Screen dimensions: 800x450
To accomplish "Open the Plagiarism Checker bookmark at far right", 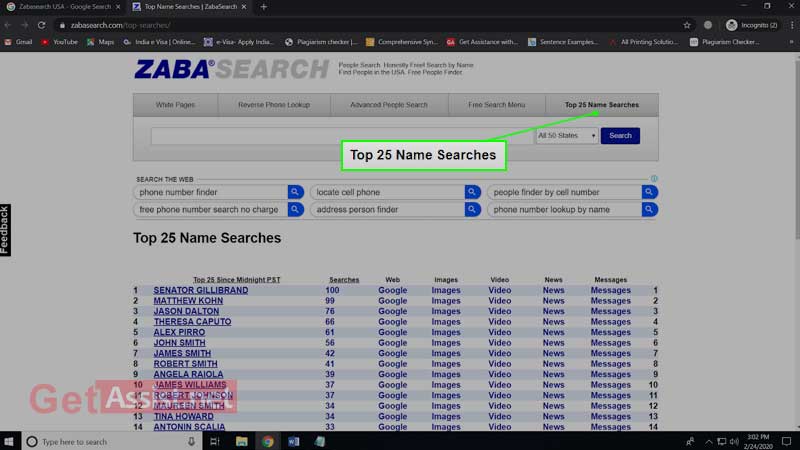I will [724, 42].
